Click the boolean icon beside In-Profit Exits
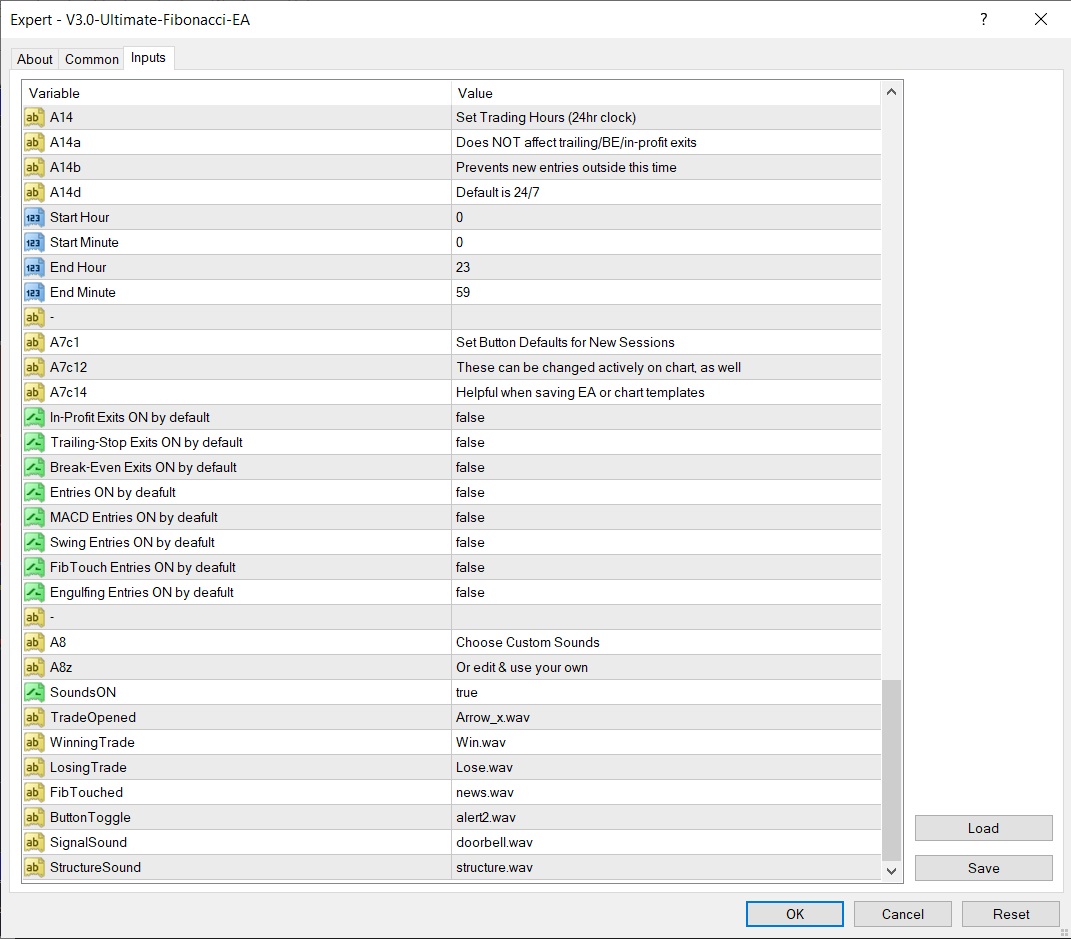 35,417
